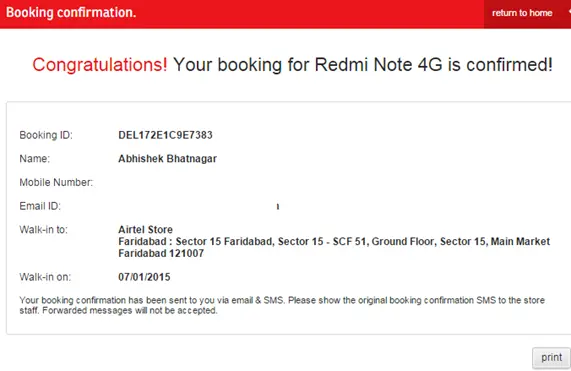Click the return to home link

click(x=522, y=13)
